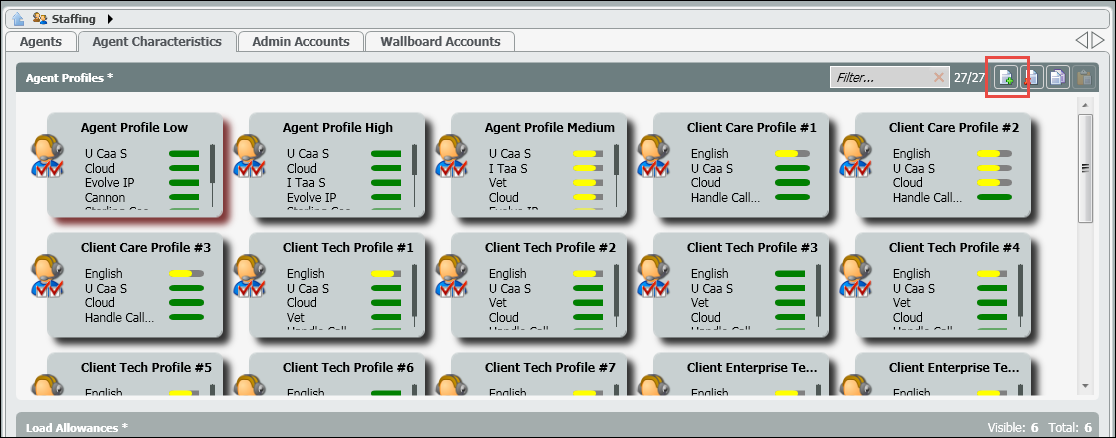1116x438 pixels.
Task: Expand the Staffing breadcrumb arrow
Action: (110, 18)
